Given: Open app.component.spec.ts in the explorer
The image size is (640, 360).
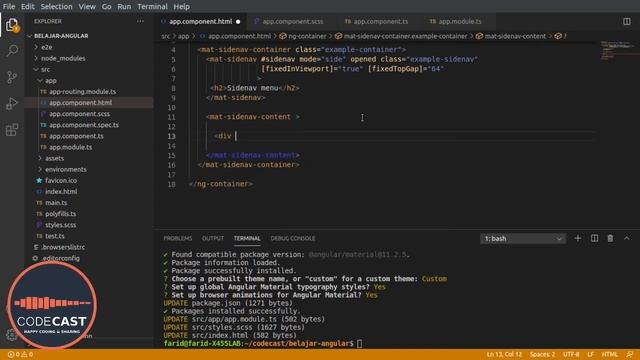Looking at the screenshot, I should (84, 125).
